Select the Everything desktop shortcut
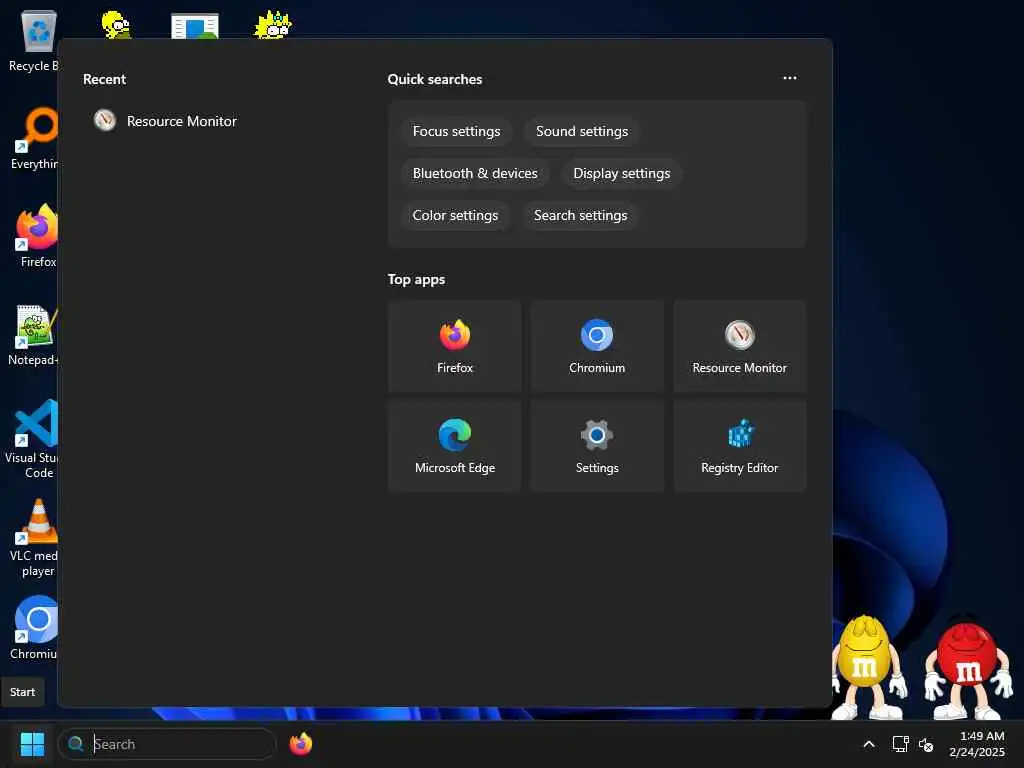Screen dimensions: 1024x768 34,138
